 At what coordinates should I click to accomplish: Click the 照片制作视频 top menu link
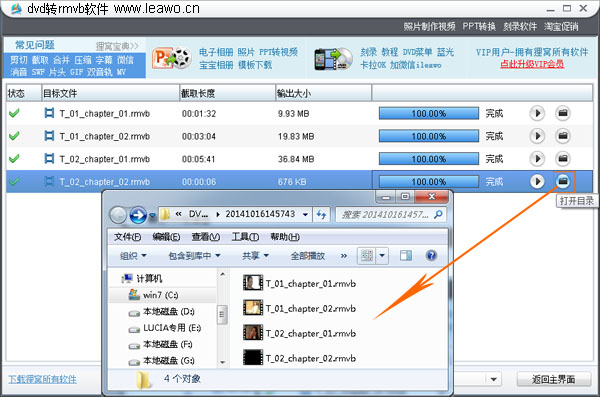click(x=429, y=26)
